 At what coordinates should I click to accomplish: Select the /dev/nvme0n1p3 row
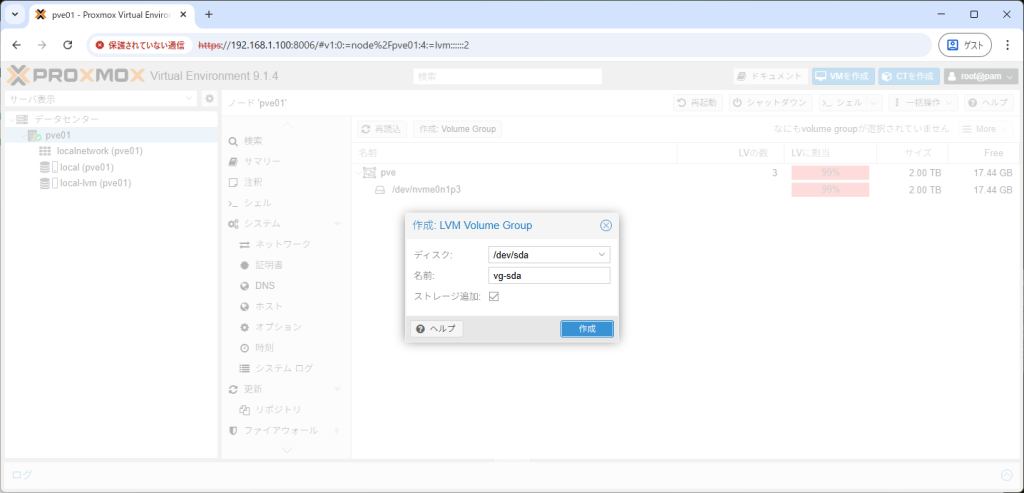pos(686,190)
